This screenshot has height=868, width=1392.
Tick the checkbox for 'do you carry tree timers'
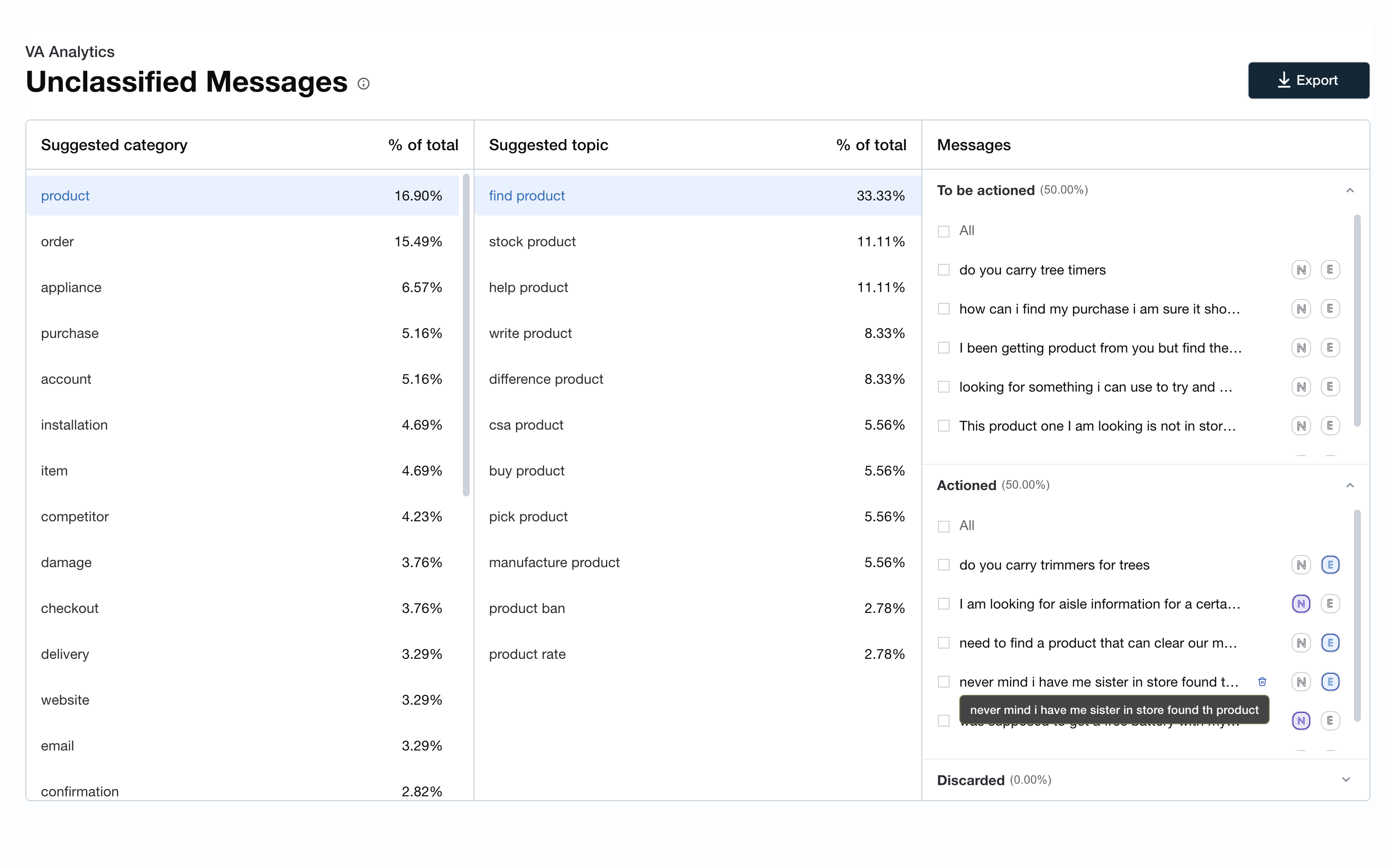point(943,270)
